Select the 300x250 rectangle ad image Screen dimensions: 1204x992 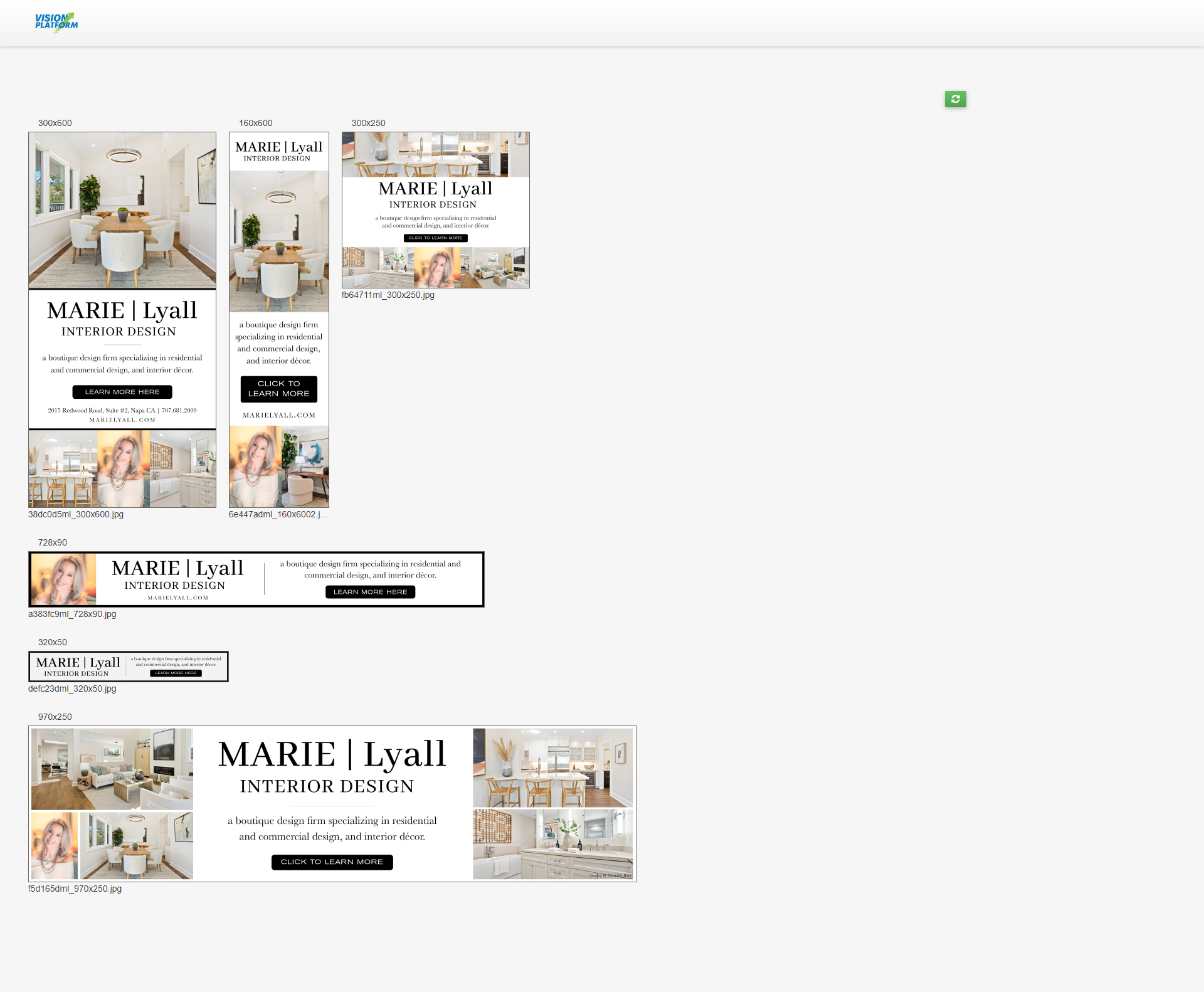[x=435, y=210]
